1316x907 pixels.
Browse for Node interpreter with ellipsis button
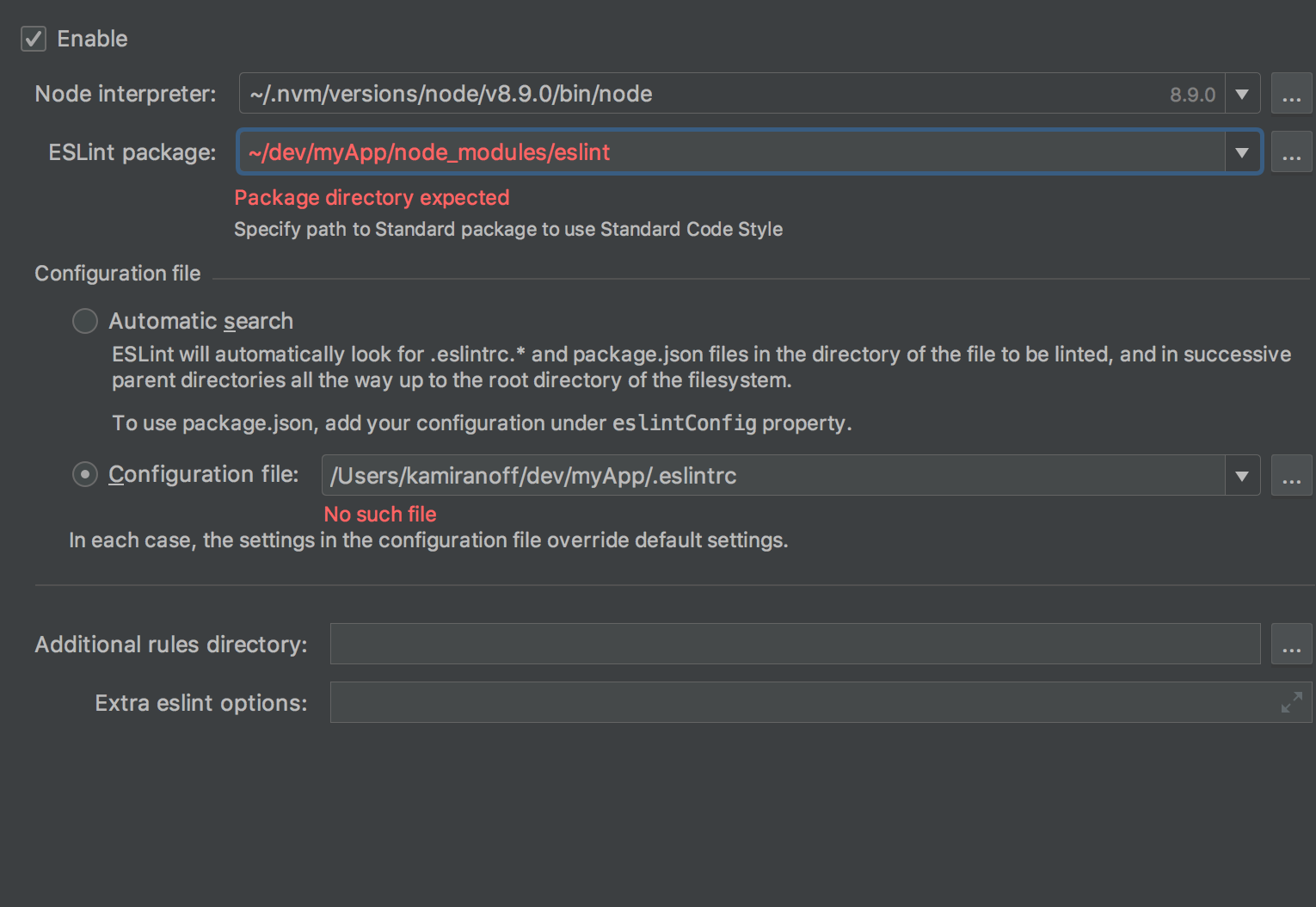coord(1292,94)
